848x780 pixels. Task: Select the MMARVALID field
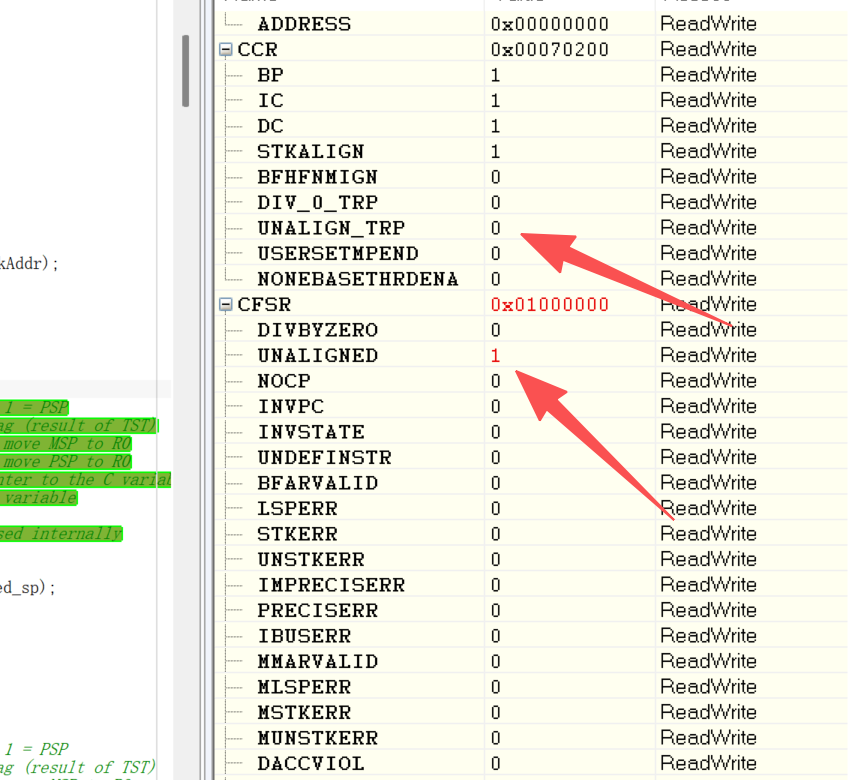(x=317, y=661)
